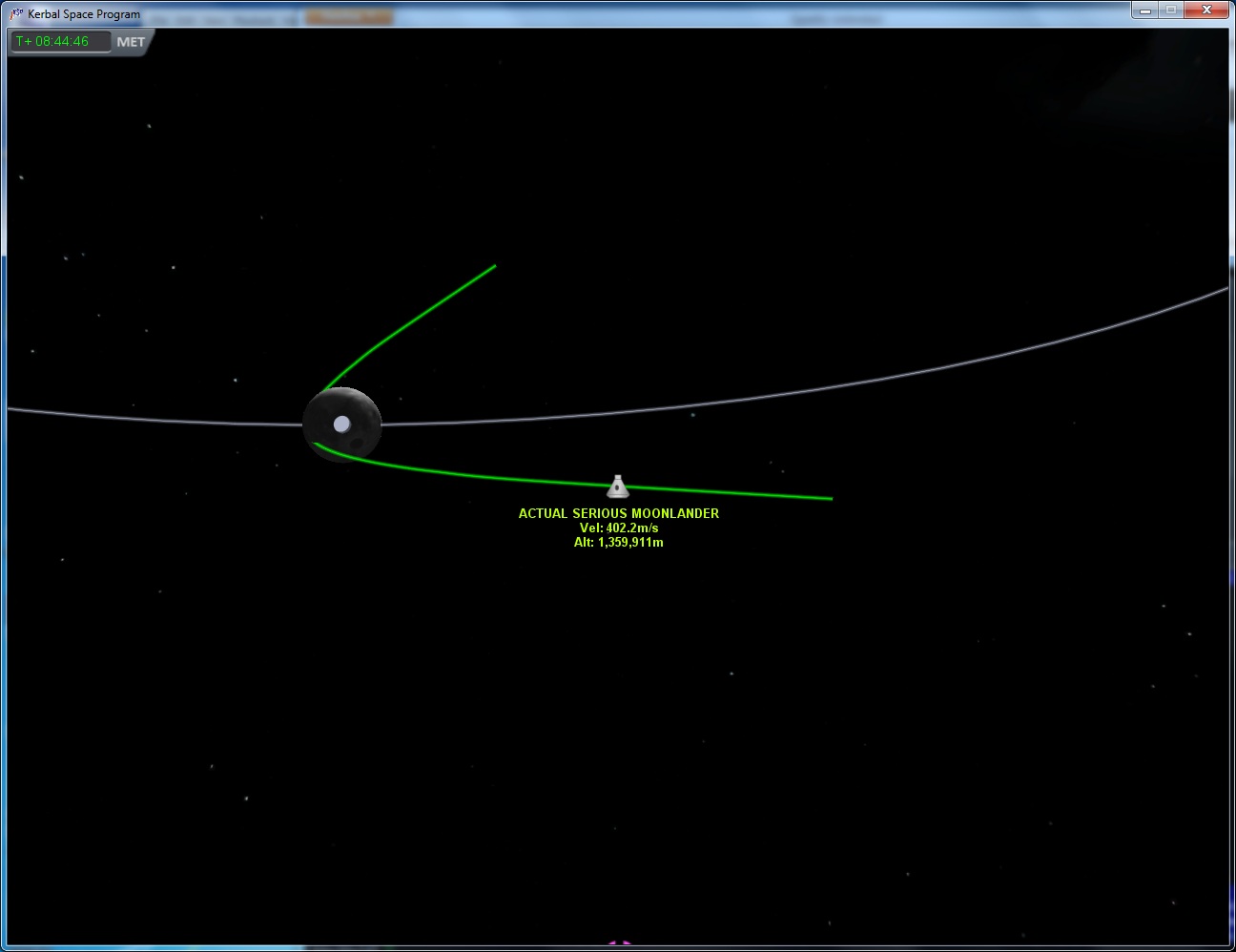The height and width of the screenshot is (952, 1236).
Task: Maximize the Kerbal Space Program window
Action: click(1172, 10)
